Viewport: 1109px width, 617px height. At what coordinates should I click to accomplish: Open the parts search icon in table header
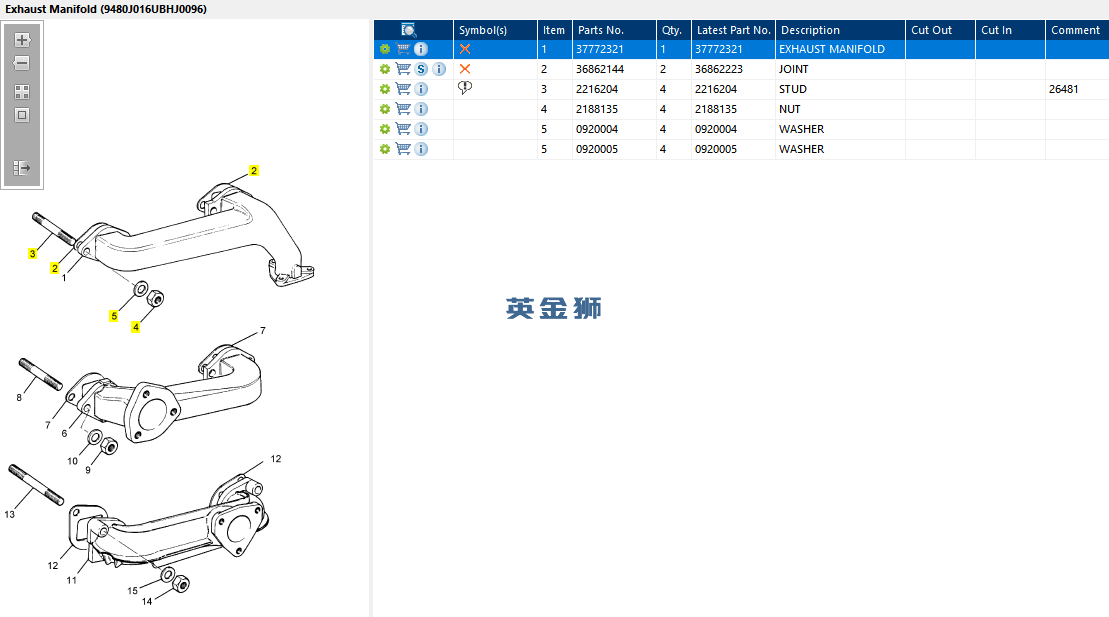click(408, 30)
